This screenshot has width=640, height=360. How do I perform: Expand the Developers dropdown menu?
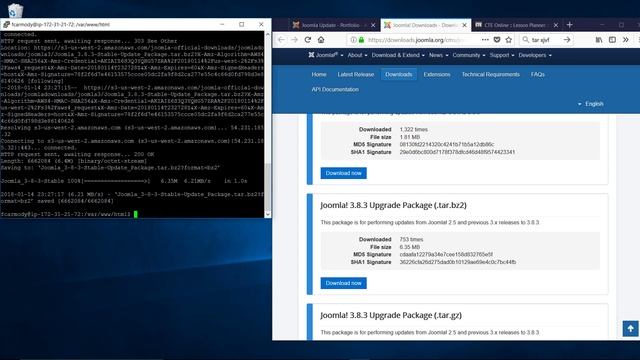[535, 55]
